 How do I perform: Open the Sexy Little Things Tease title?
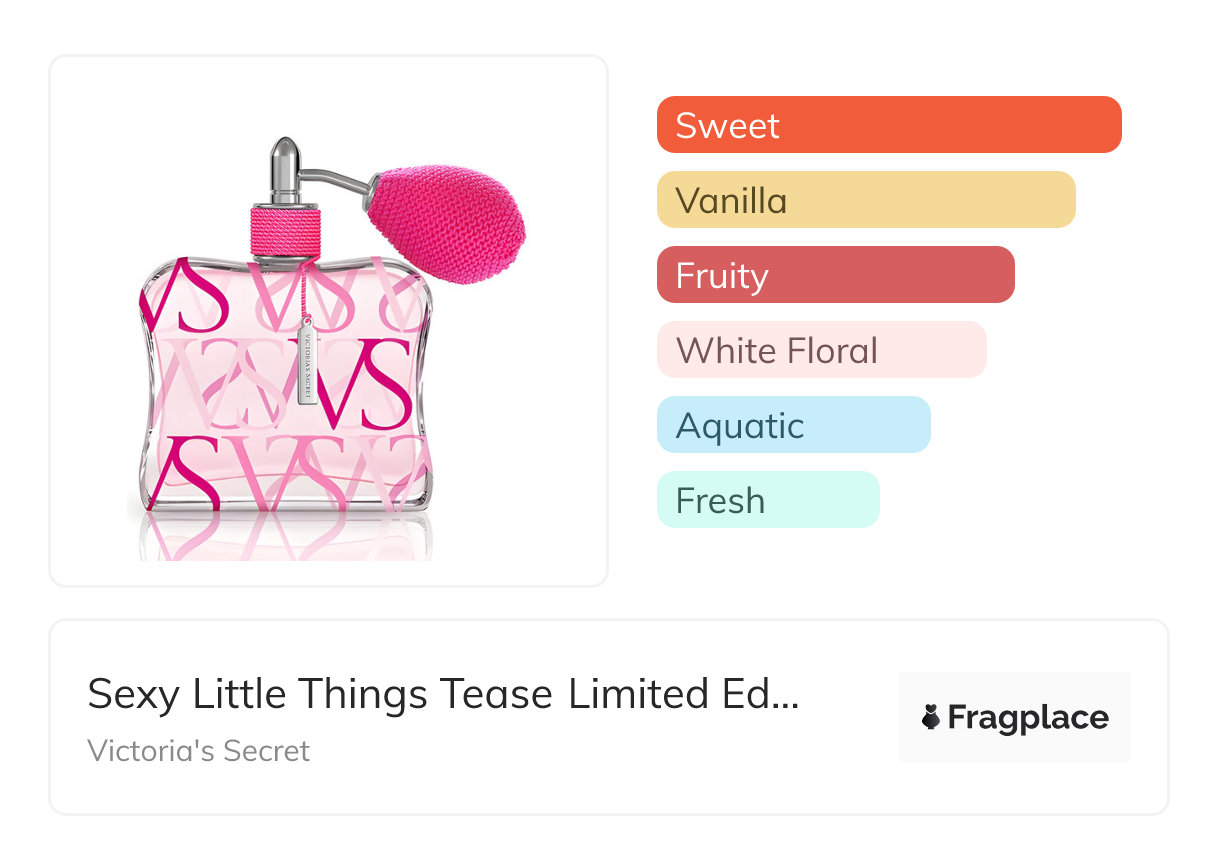pyautogui.click(x=443, y=694)
